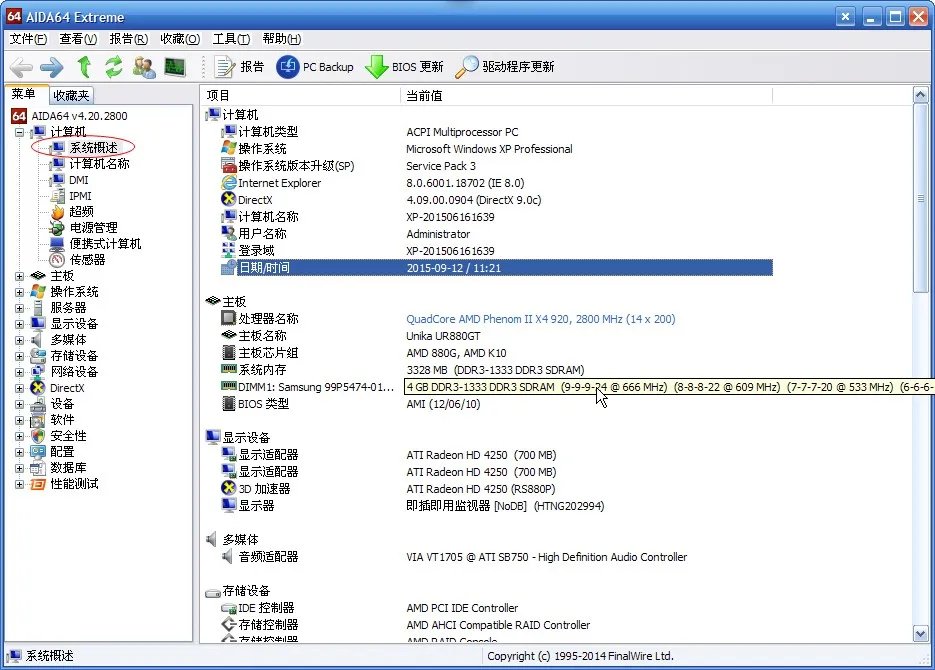Launch 驱动程序更新 via the magnifier icon

tap(466, 66)
